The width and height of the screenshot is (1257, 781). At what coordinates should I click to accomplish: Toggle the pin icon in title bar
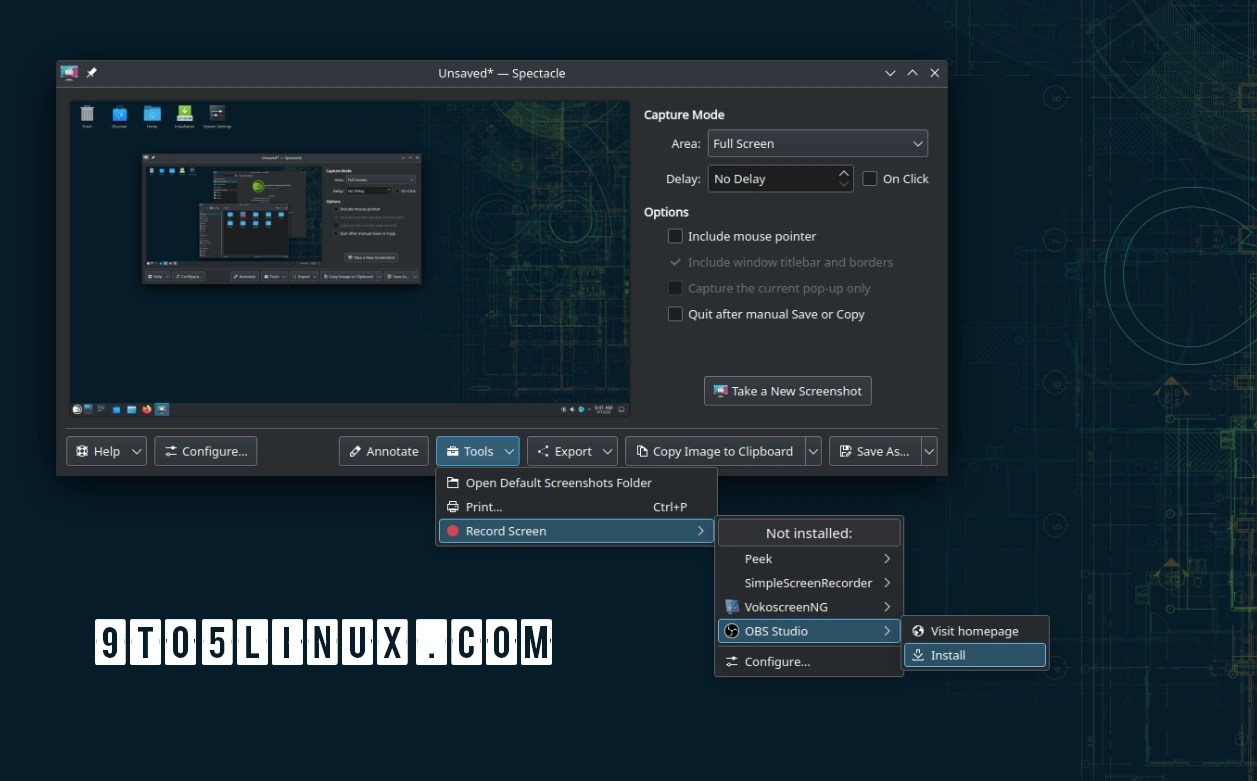(92, 73)
